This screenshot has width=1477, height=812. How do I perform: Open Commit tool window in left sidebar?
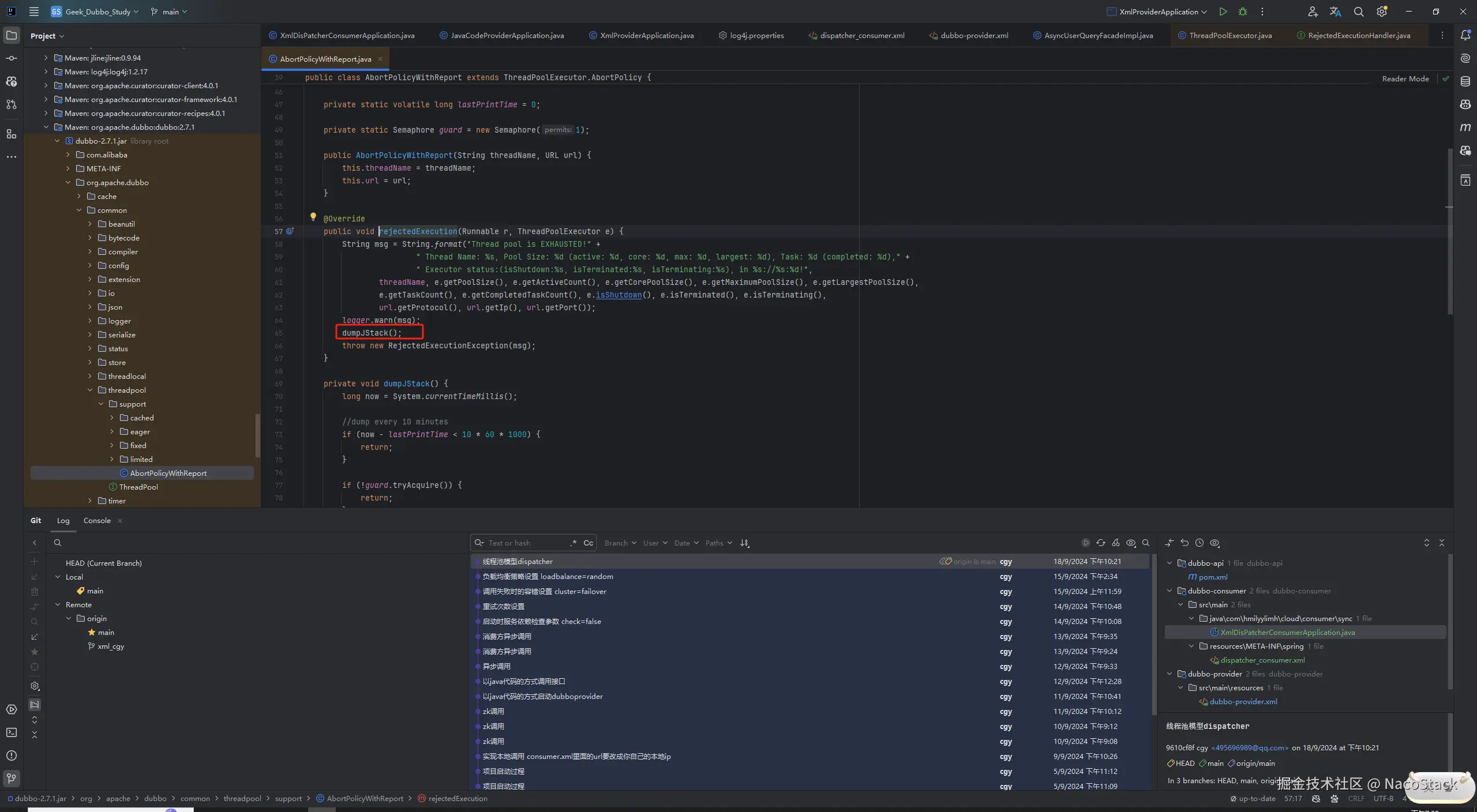(x=12, y=58)
